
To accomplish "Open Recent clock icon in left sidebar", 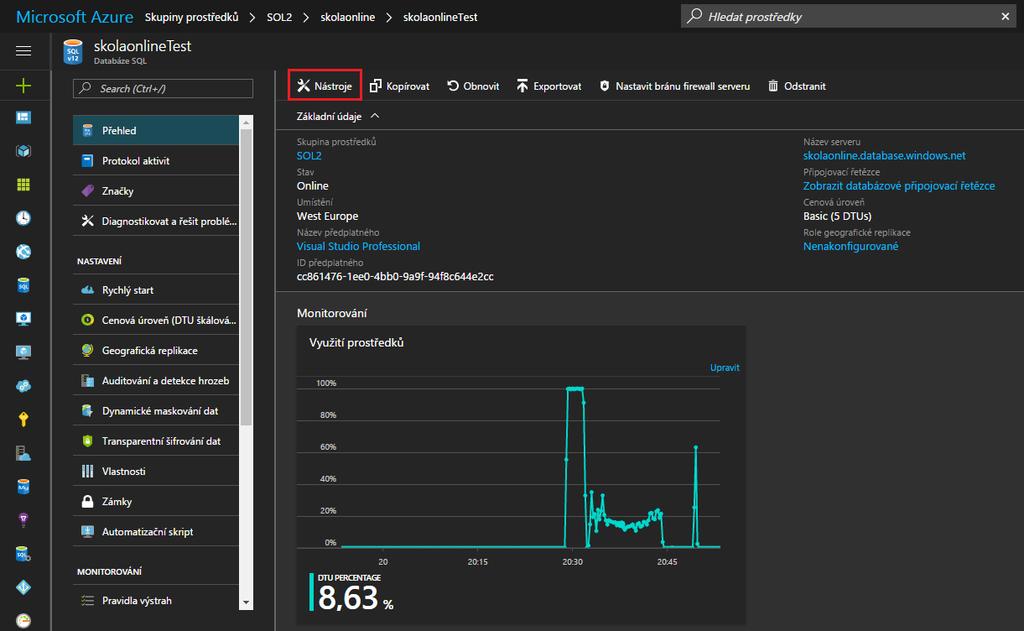I will (x=24, y=218).
